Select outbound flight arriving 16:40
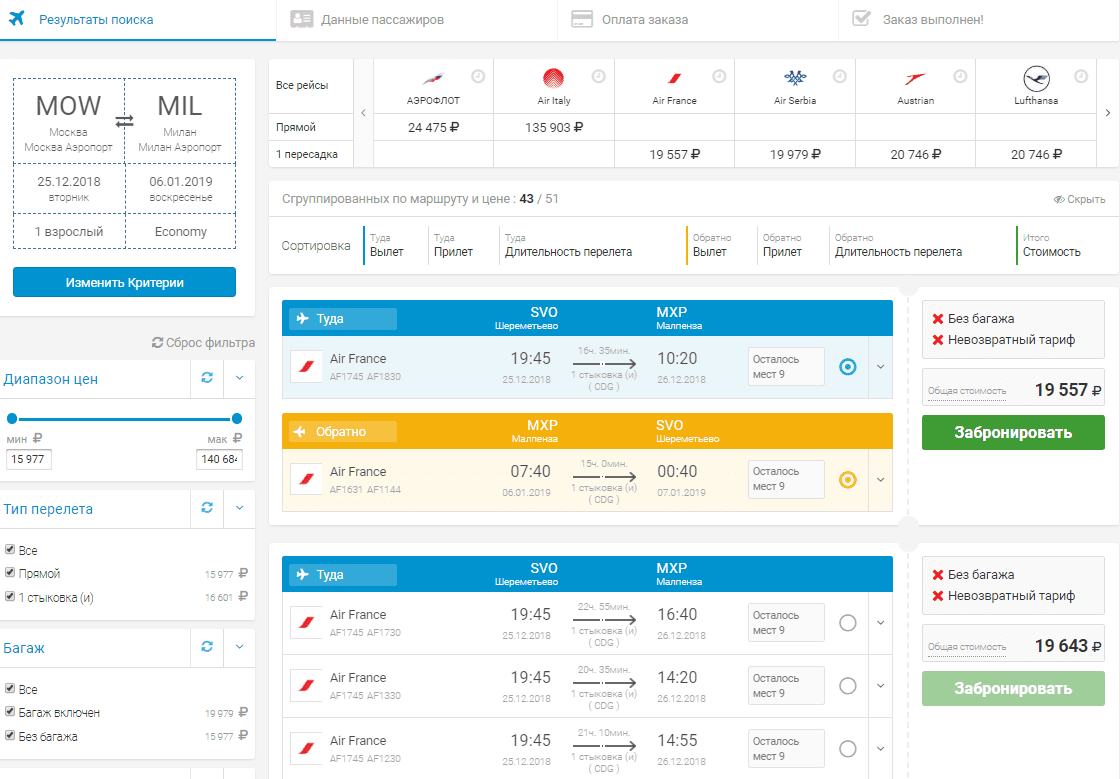 848,623
